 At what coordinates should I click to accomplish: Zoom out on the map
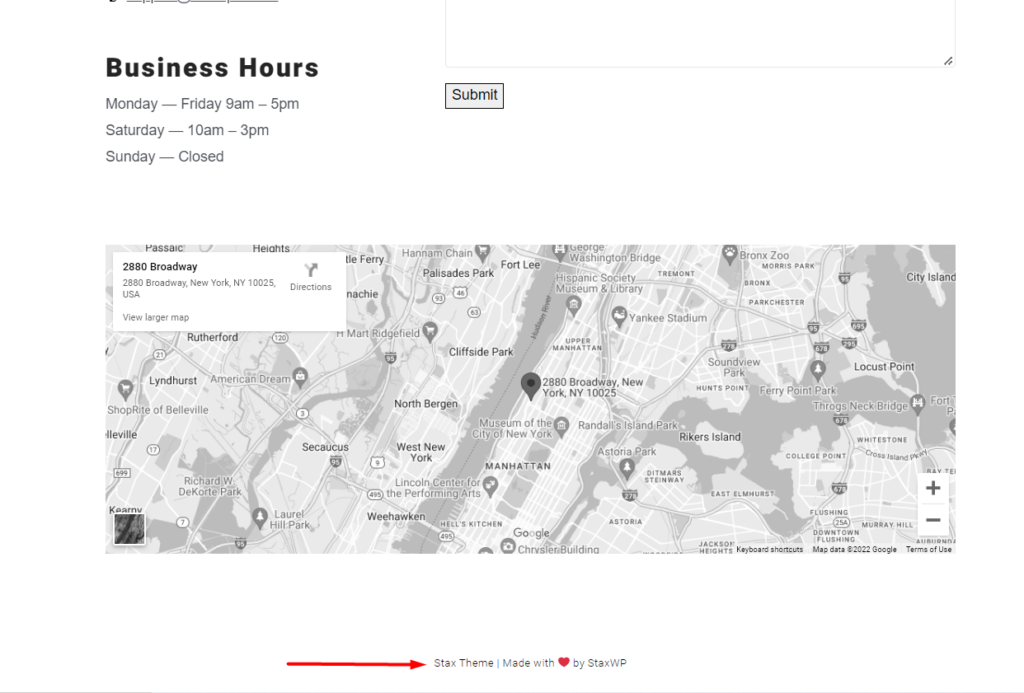pyautogui.click(x=933, y=520)
